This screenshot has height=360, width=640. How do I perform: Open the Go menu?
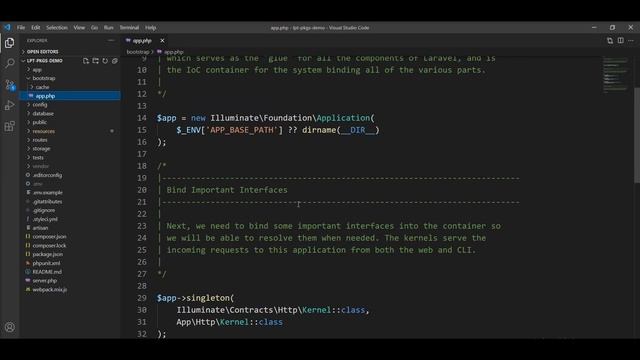point(94,28)
